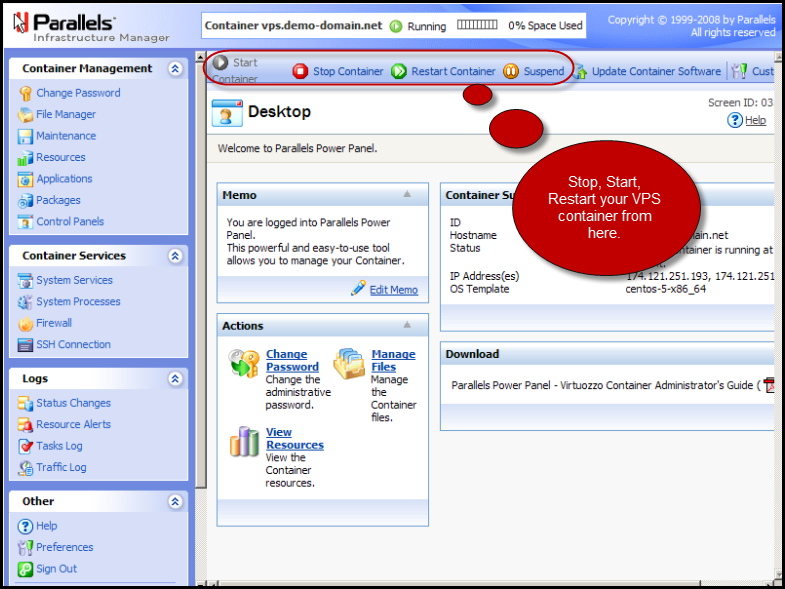Click the System Processes gear icon

25,302
